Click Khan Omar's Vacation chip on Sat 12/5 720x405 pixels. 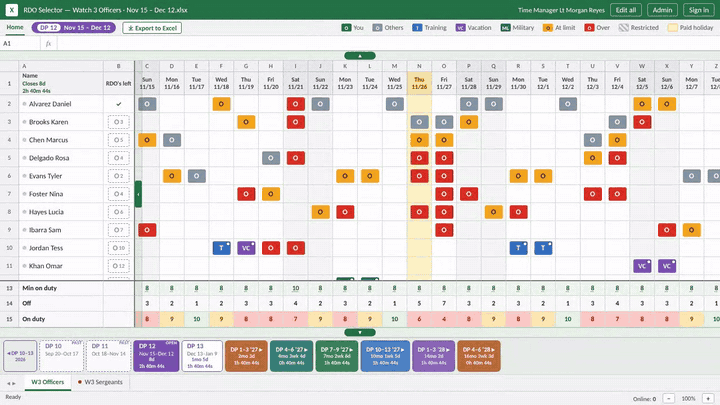tap(642, 266)
